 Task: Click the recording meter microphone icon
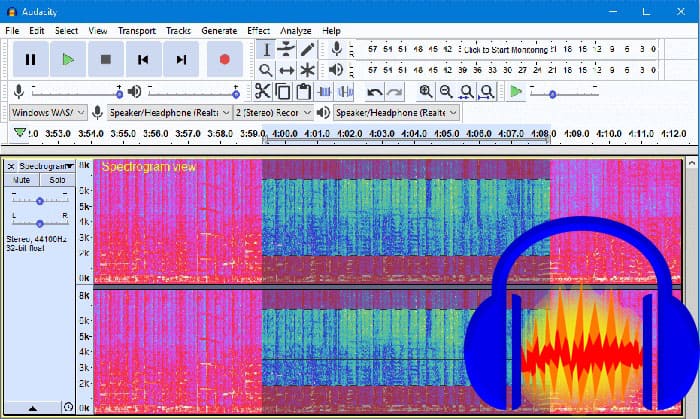337,49
